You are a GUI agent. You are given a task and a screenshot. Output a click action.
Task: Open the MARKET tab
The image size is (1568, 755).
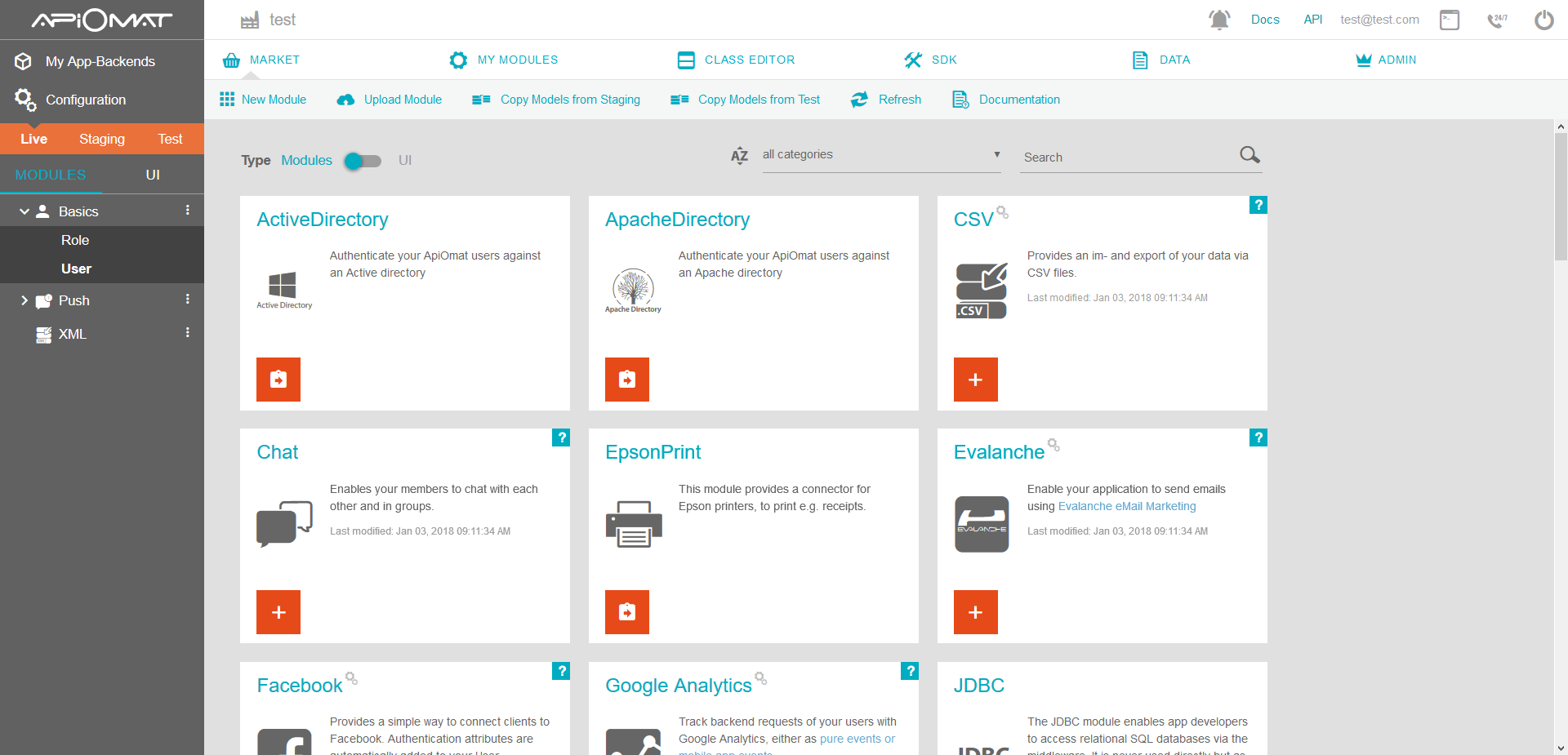tap(261, 60)
